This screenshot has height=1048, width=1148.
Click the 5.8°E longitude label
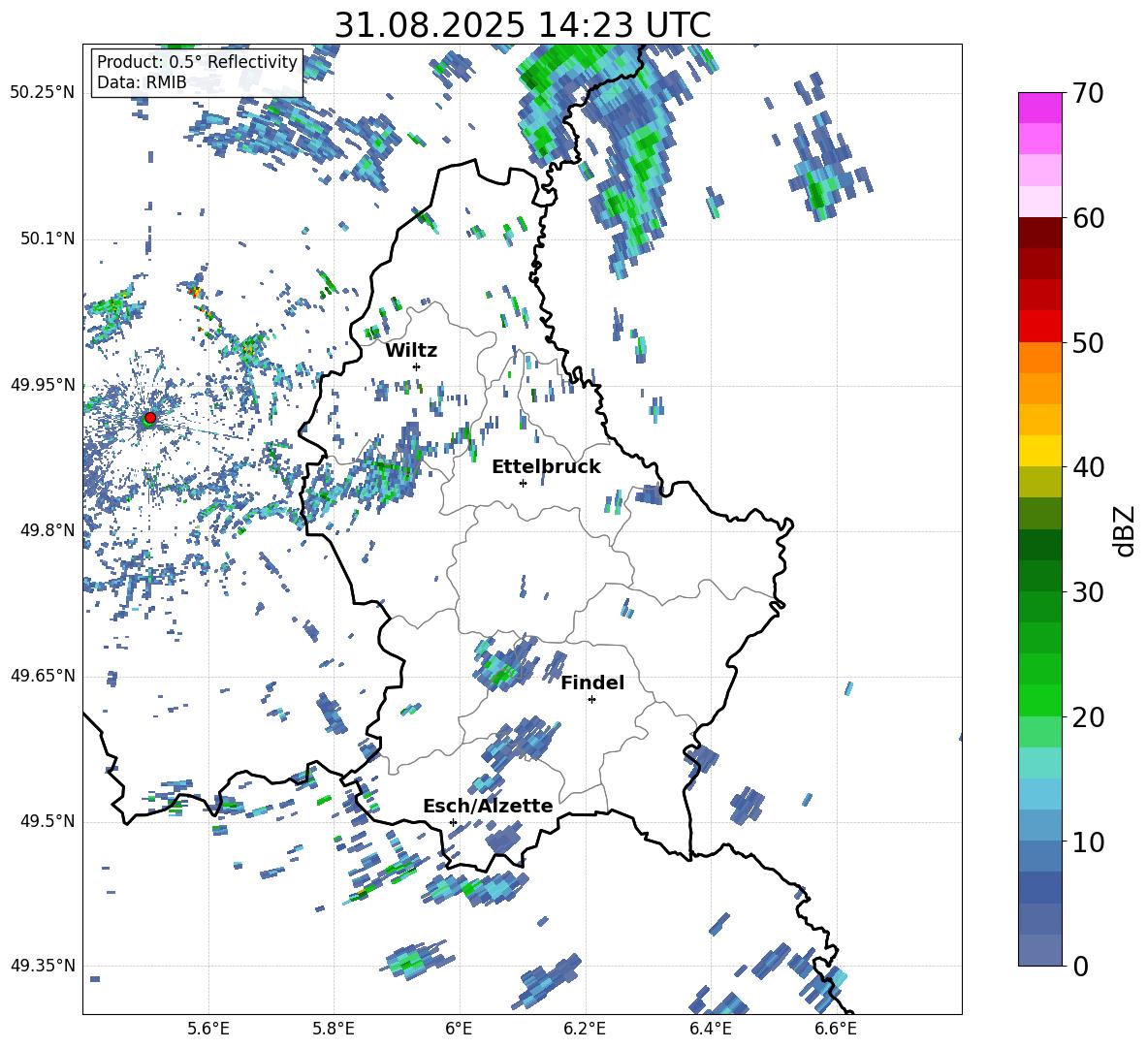click(x=334, y=1029)
